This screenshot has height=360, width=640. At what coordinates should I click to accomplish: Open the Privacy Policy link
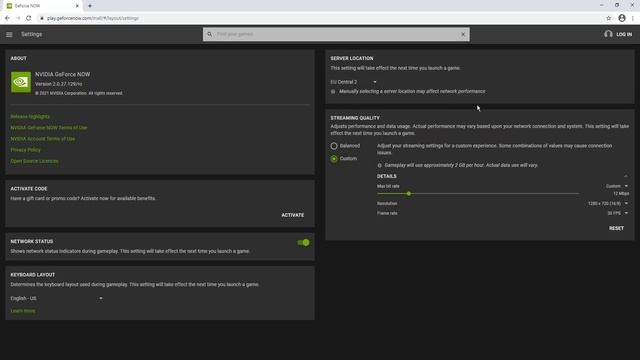(x=25, y=150)
